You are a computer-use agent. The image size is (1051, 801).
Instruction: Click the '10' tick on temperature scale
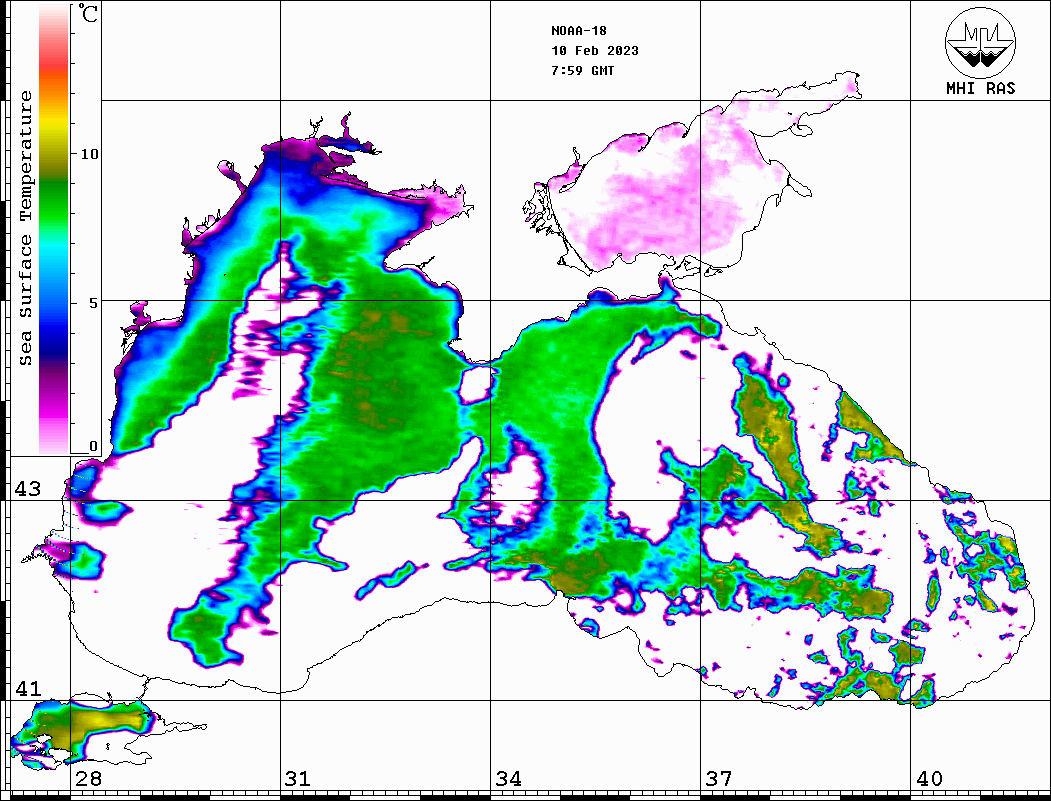click(89, 154)
